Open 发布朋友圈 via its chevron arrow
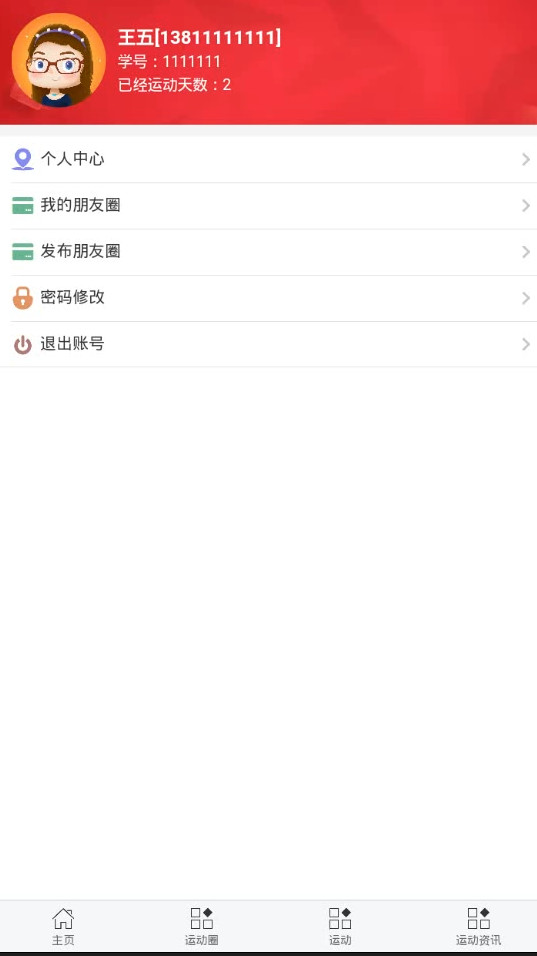The height and width of the screenshot is (956, 537). (525, 252)
